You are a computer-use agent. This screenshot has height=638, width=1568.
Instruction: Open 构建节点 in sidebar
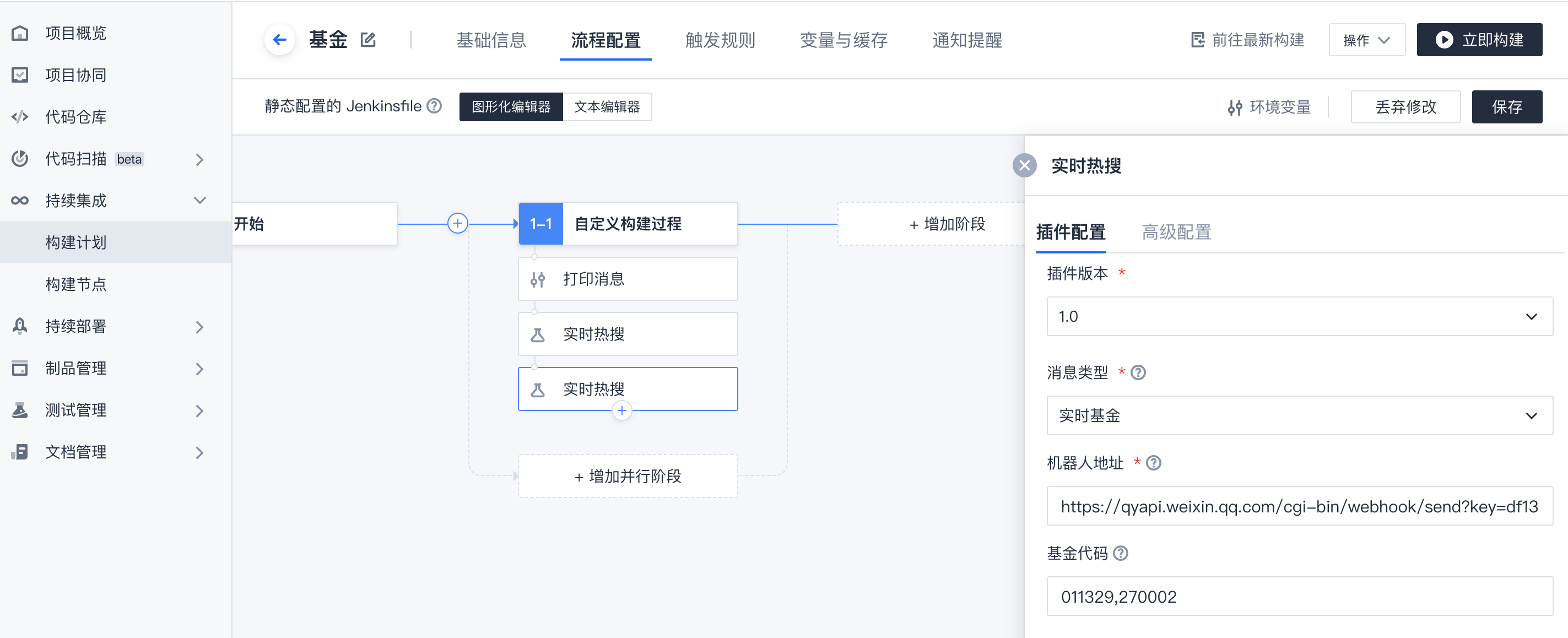click(x=116, y=284)
